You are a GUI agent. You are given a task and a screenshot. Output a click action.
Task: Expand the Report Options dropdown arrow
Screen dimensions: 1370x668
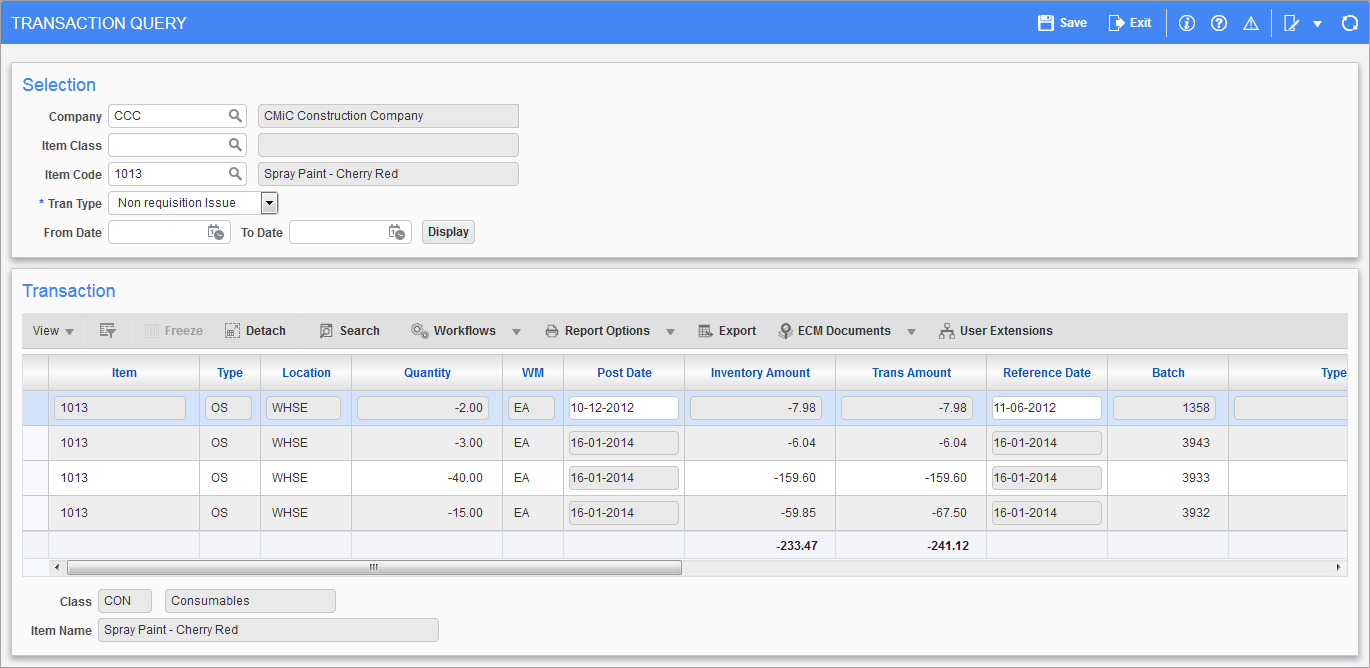pyautogui.click(x=670, y=331)
